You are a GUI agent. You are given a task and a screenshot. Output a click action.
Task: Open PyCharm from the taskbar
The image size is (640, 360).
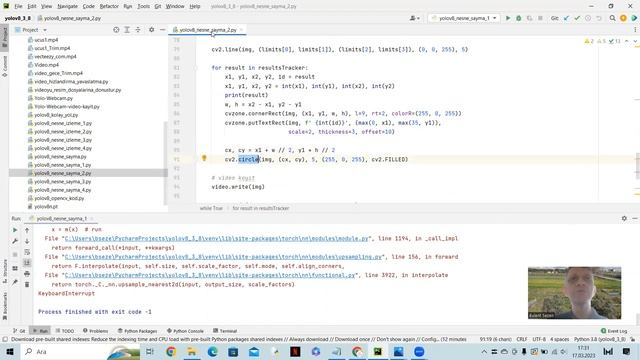tap(378, 352)
